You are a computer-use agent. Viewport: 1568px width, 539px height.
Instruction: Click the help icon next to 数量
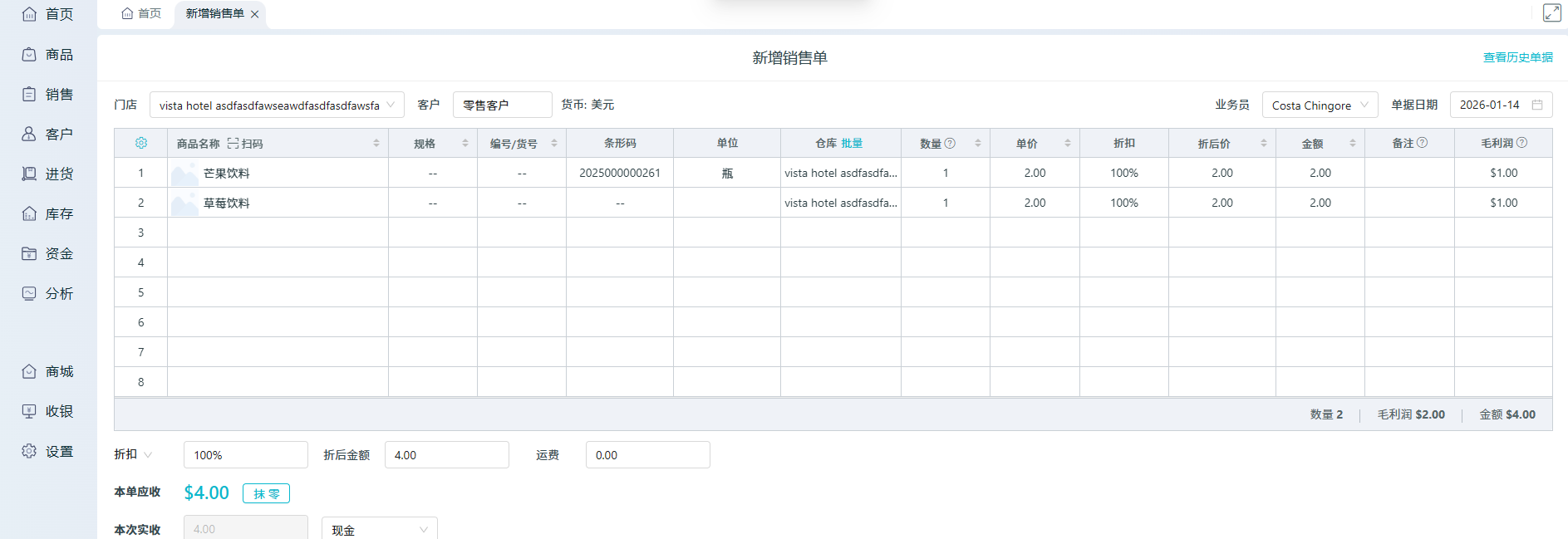pyautogui.click(x=951, y=143)
